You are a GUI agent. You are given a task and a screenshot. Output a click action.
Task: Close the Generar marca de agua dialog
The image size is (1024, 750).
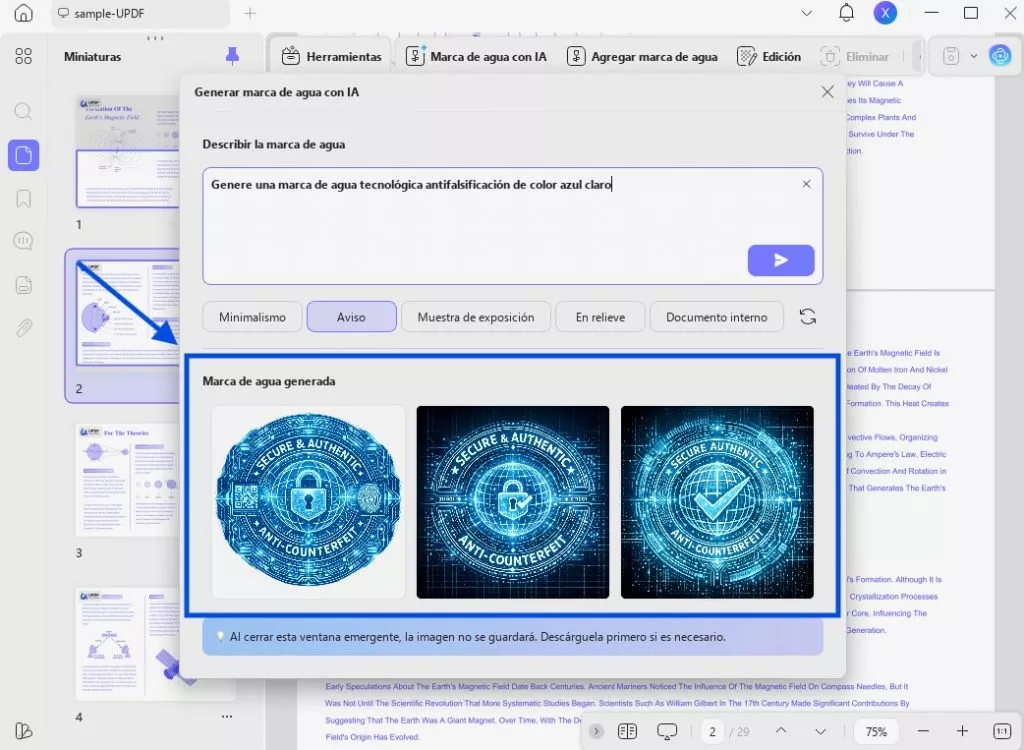click(x=827, y=92)
